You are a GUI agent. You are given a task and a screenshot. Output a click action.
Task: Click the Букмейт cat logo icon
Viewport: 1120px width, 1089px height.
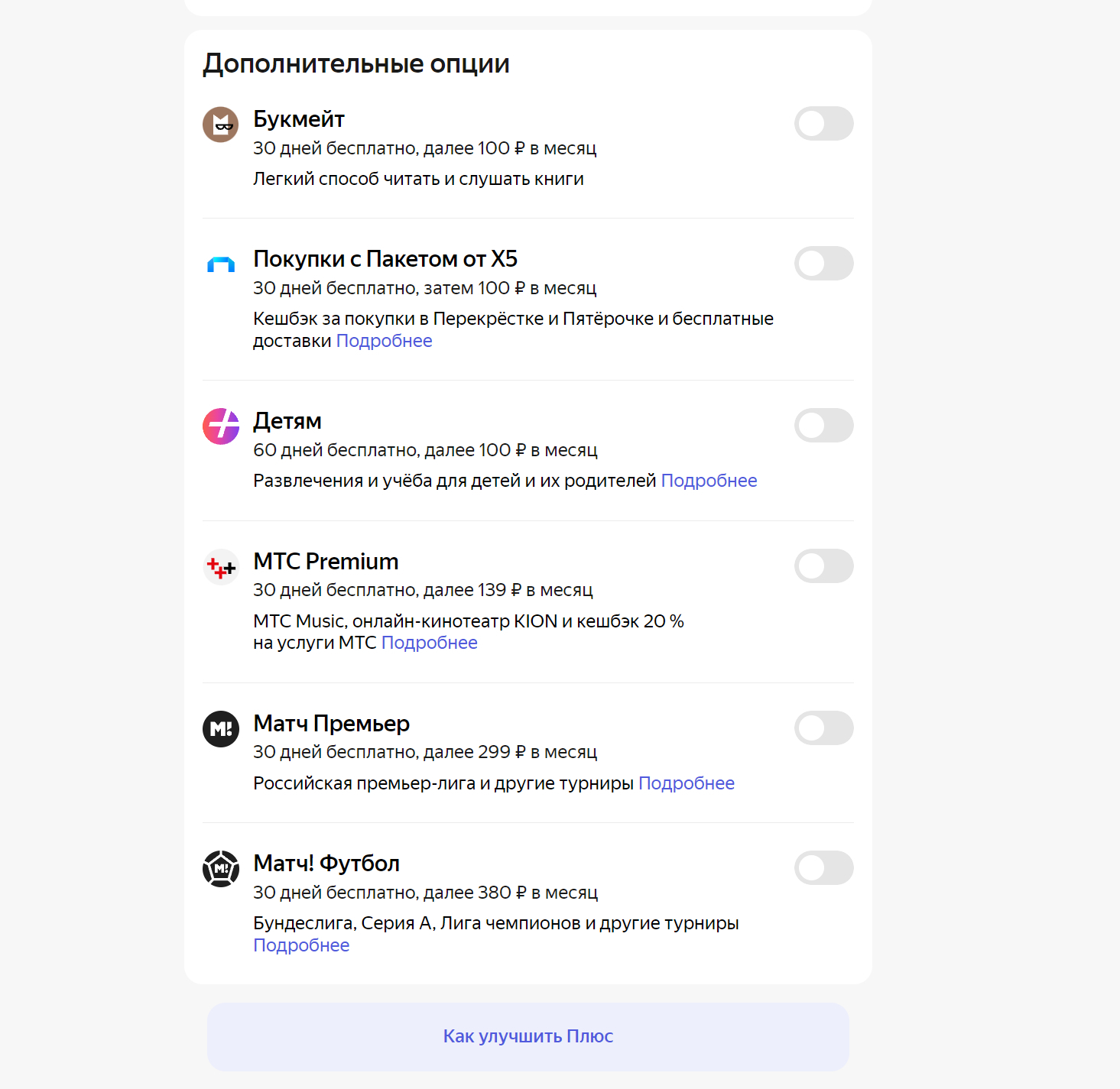click(x=221, y=125)
